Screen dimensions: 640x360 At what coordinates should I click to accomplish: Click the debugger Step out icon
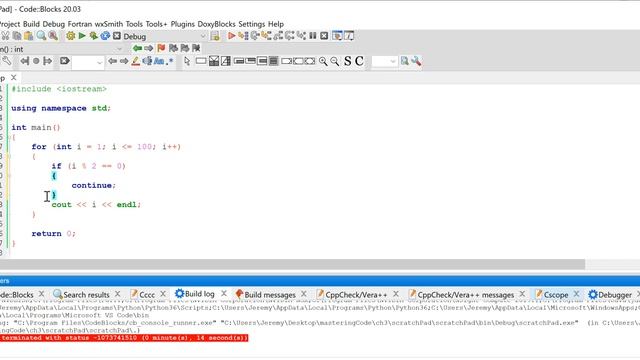[278, 36]
